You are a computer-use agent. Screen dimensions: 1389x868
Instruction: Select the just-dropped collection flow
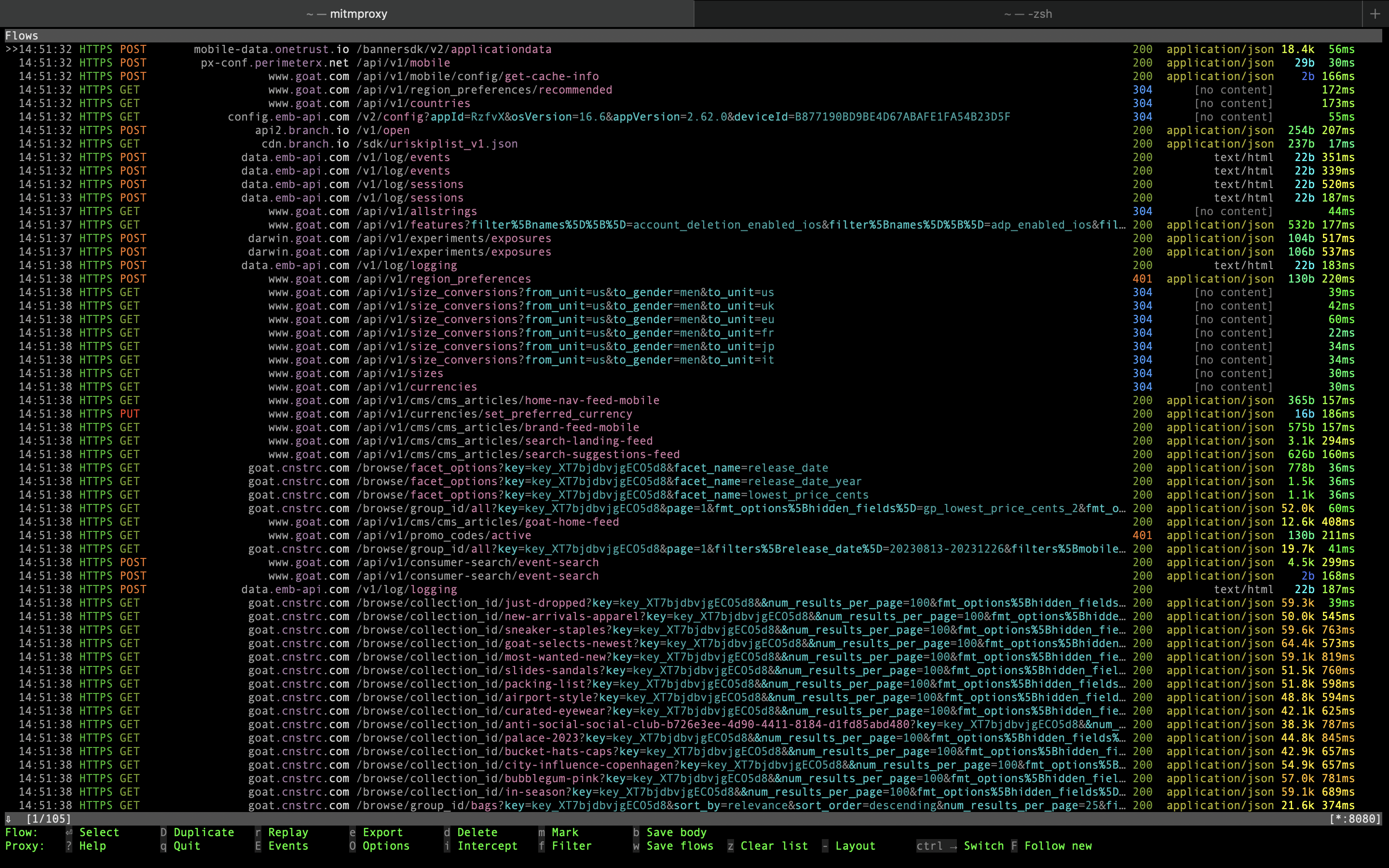click(694, 602)
